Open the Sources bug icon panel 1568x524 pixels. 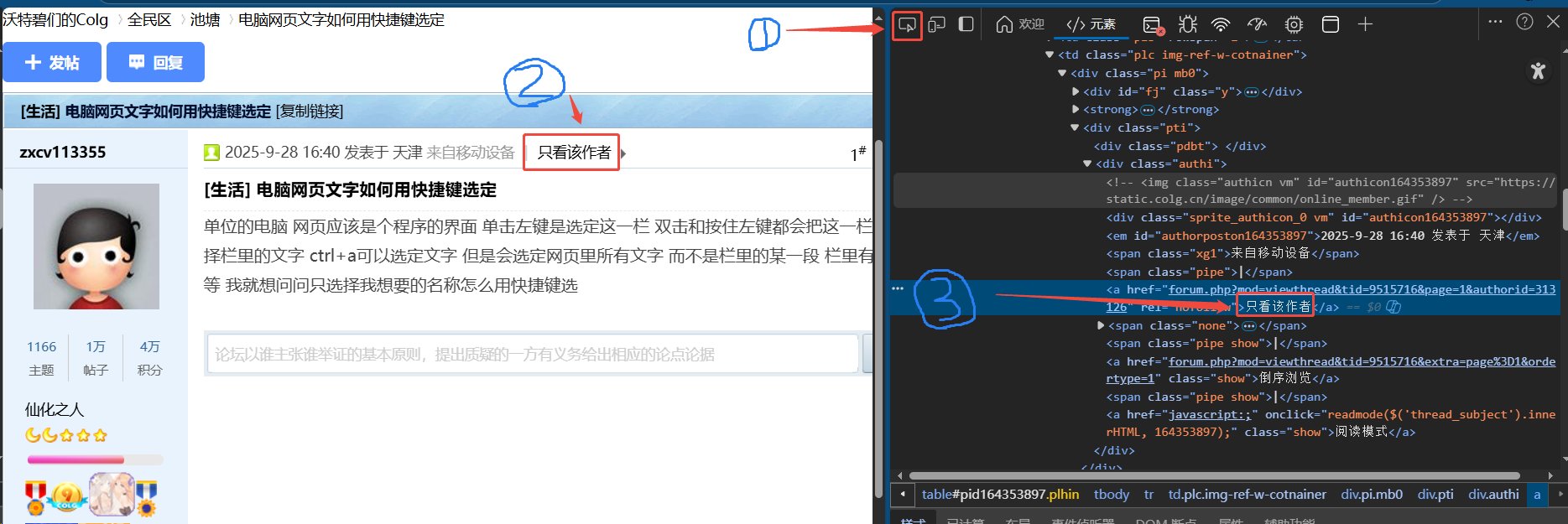[1187, 24]
